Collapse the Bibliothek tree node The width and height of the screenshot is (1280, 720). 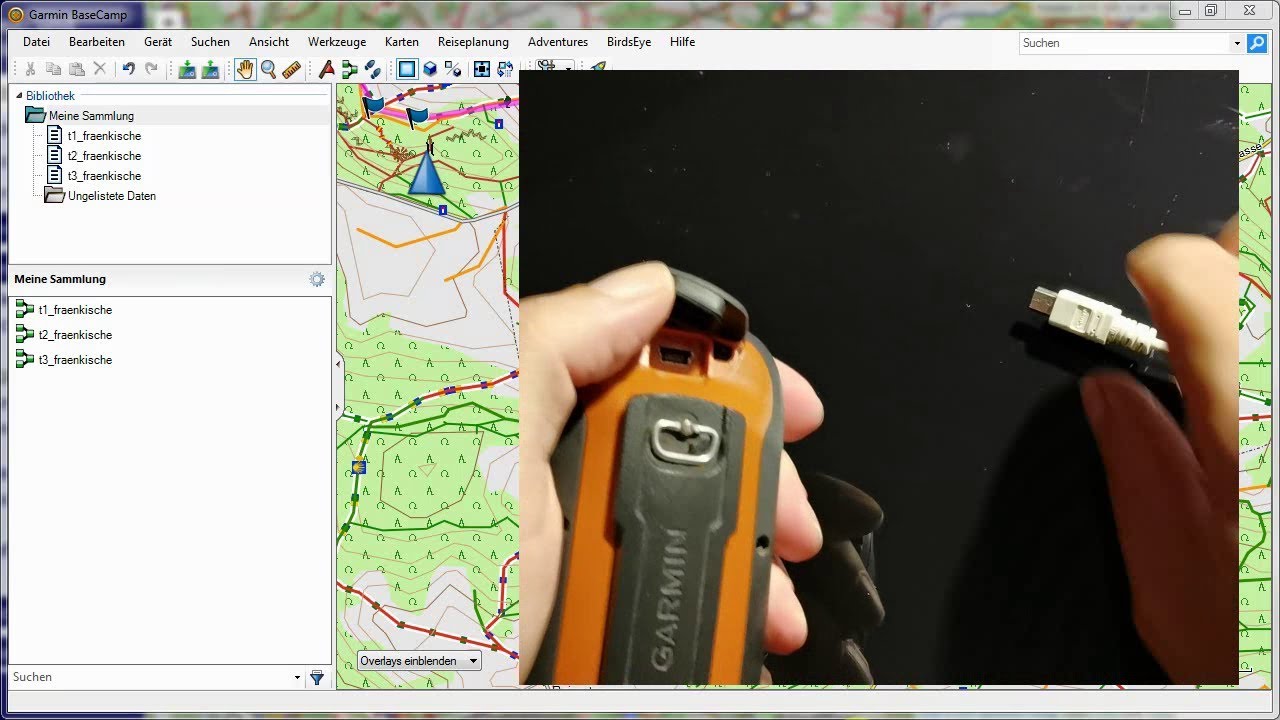click(18, 96)
